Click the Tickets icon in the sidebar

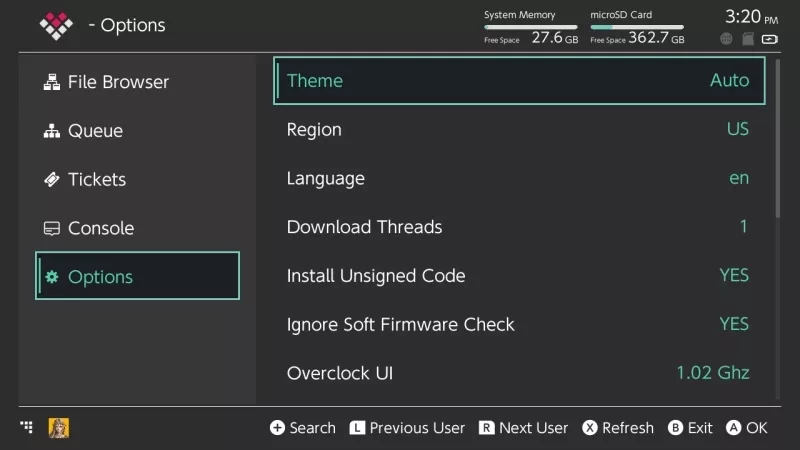coord(52,180)
